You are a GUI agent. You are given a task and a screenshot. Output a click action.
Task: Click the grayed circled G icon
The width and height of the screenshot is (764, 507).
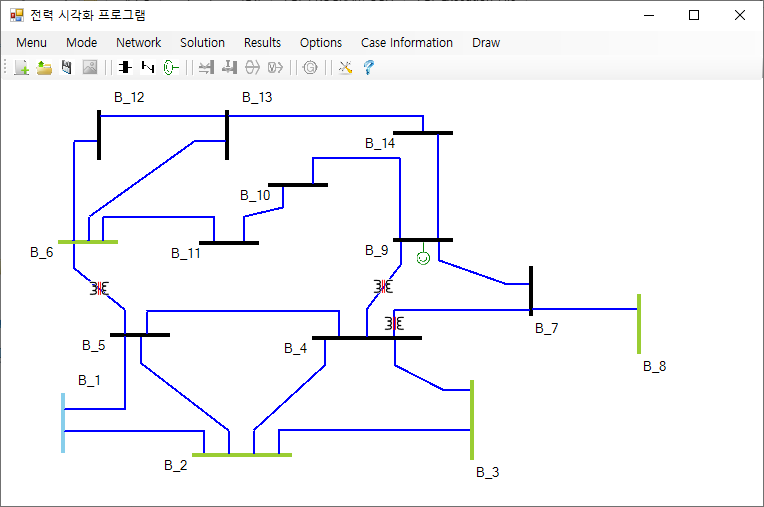(x=310, y=67)
